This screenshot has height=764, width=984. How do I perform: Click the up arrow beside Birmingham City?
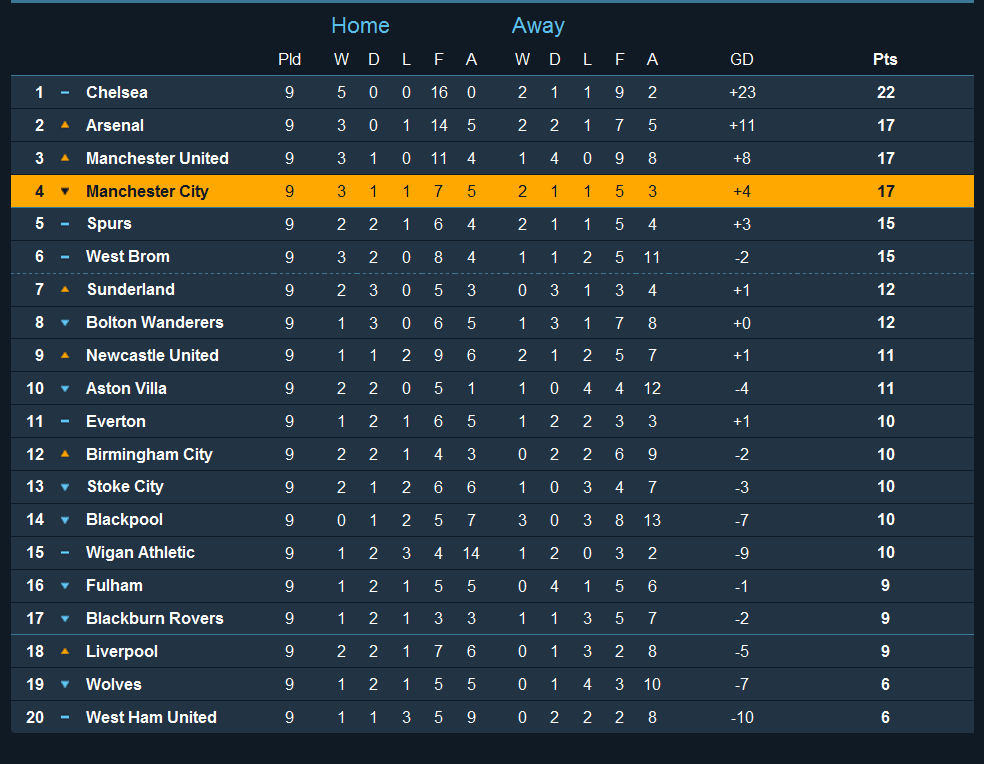tap(65, 454)
